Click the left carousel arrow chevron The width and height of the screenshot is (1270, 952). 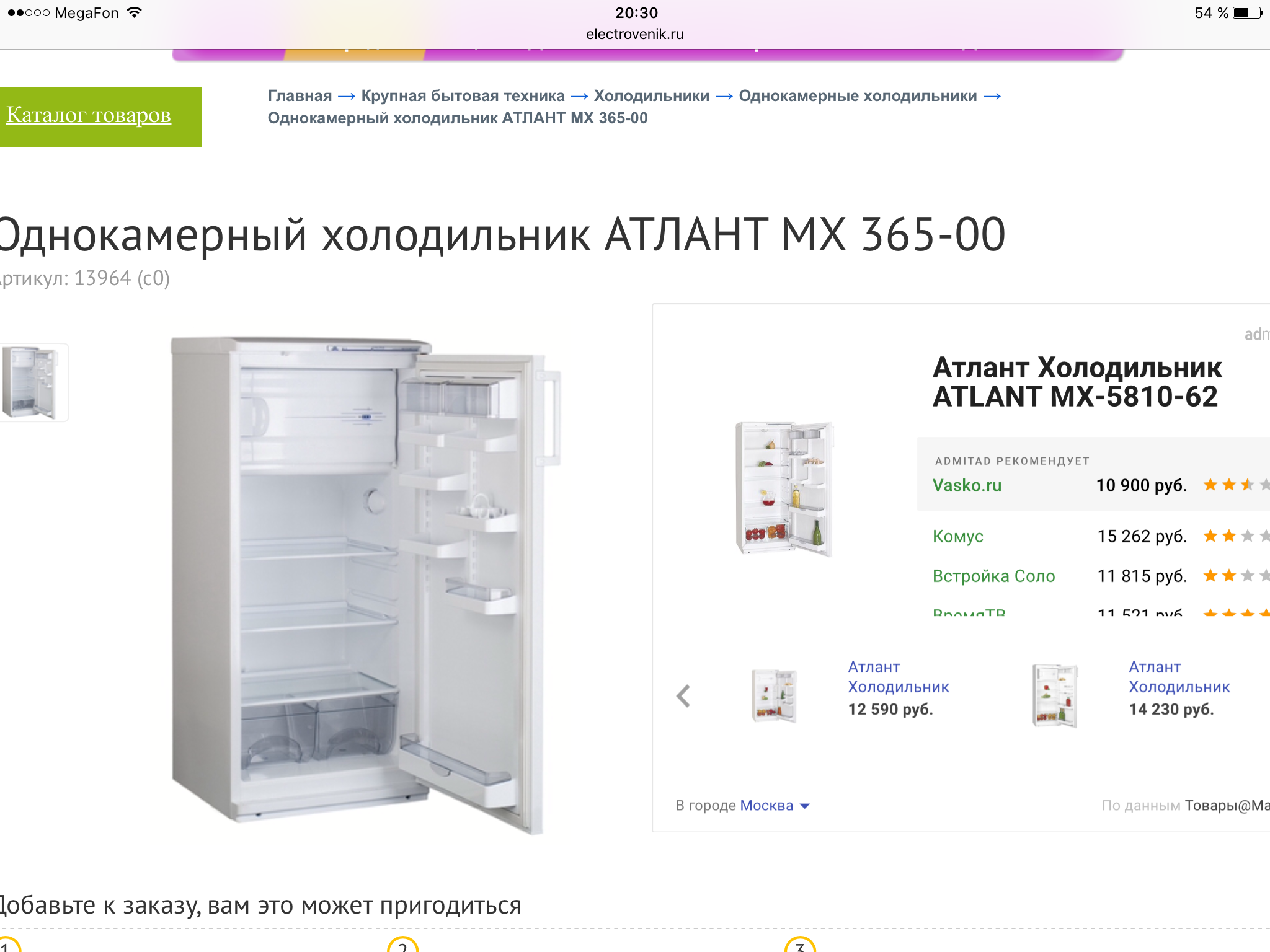tap(683, 696)
